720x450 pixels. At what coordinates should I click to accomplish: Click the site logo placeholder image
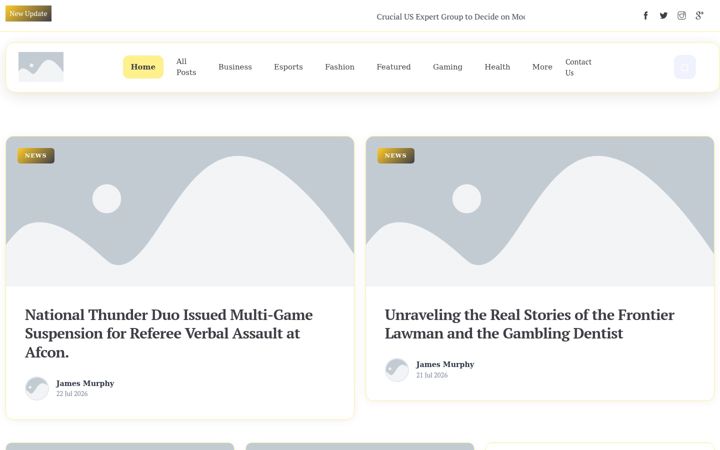[x=41, y=67]
